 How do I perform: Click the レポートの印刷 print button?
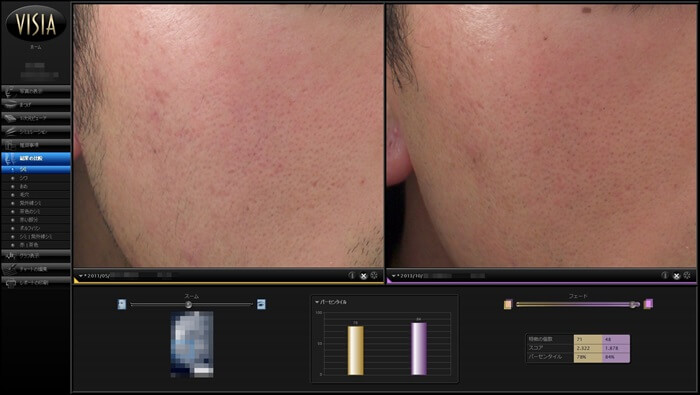(x=36, y=283)
